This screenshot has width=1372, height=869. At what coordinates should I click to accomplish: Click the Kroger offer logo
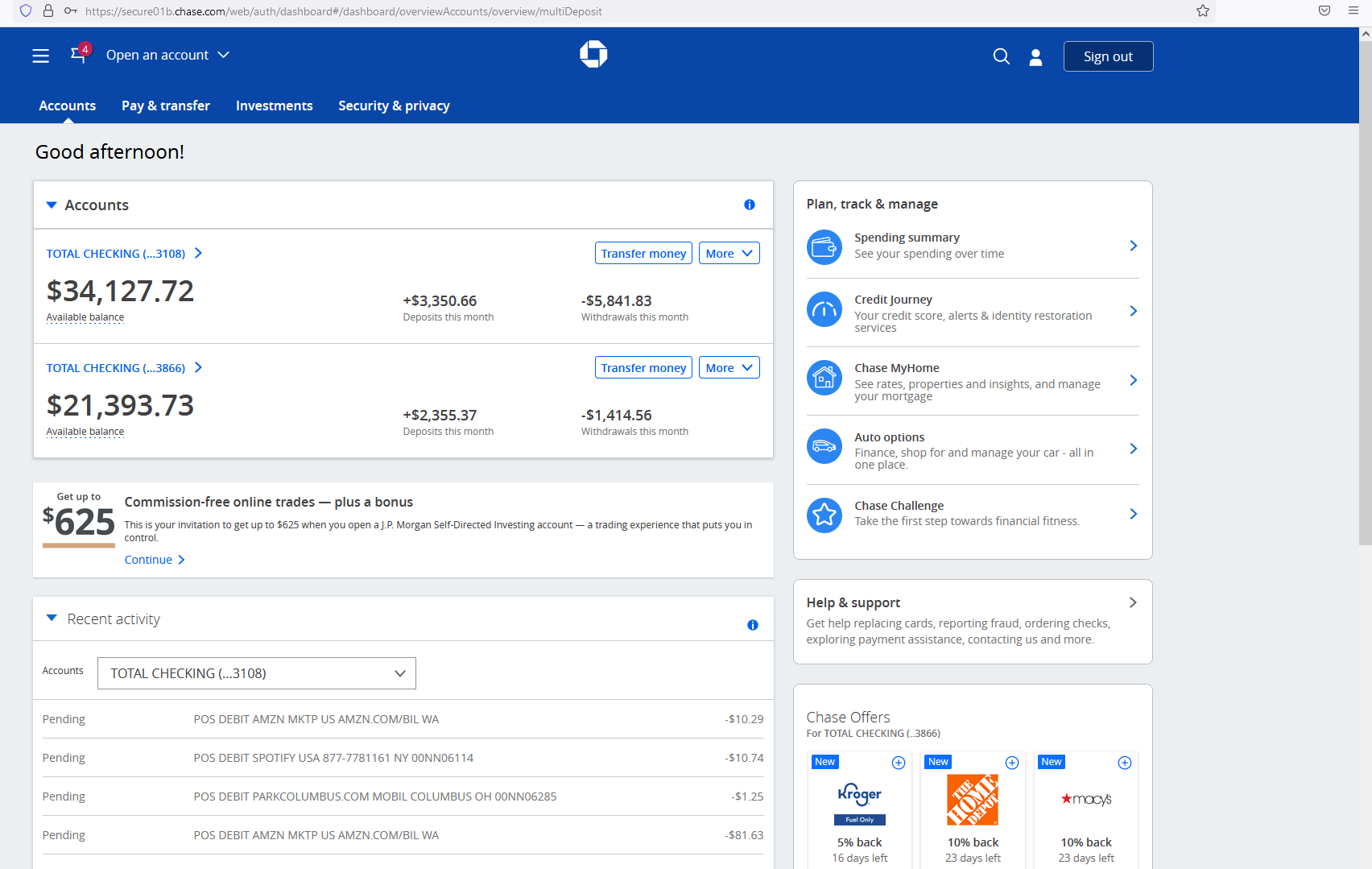coord(860,802)
